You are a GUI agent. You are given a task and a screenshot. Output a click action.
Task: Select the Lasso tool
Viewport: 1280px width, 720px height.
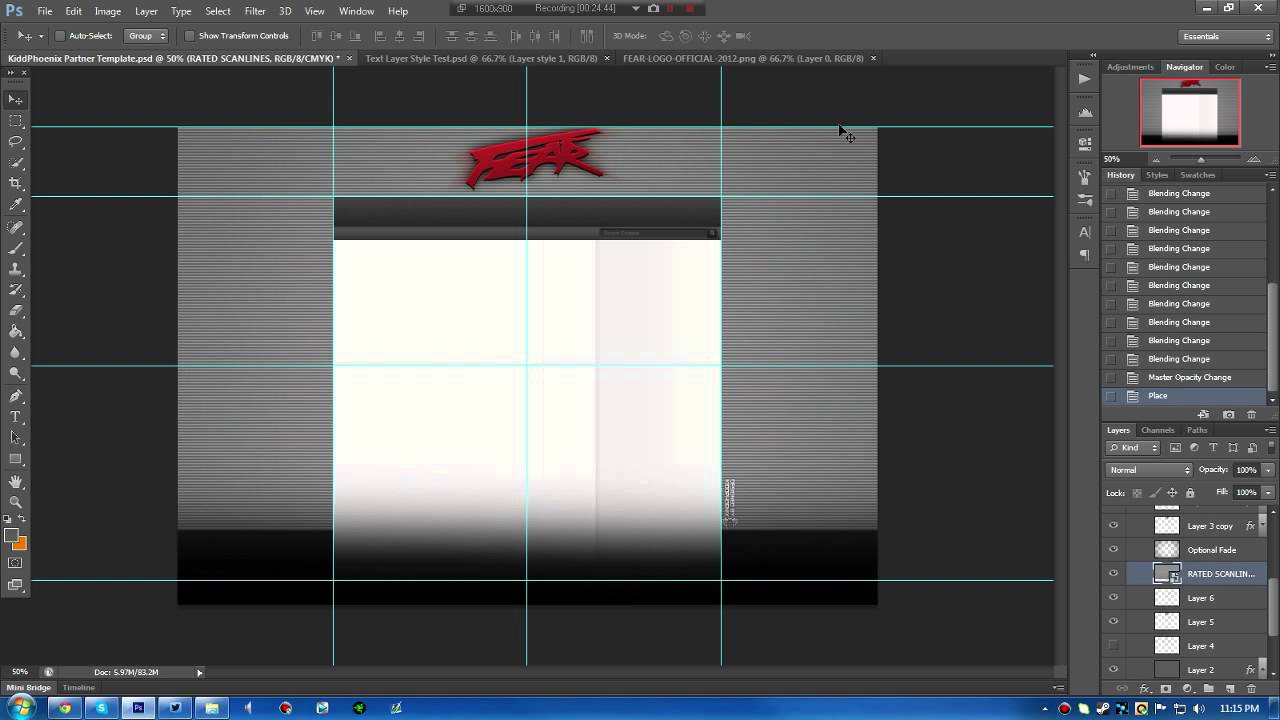(16, 141)
